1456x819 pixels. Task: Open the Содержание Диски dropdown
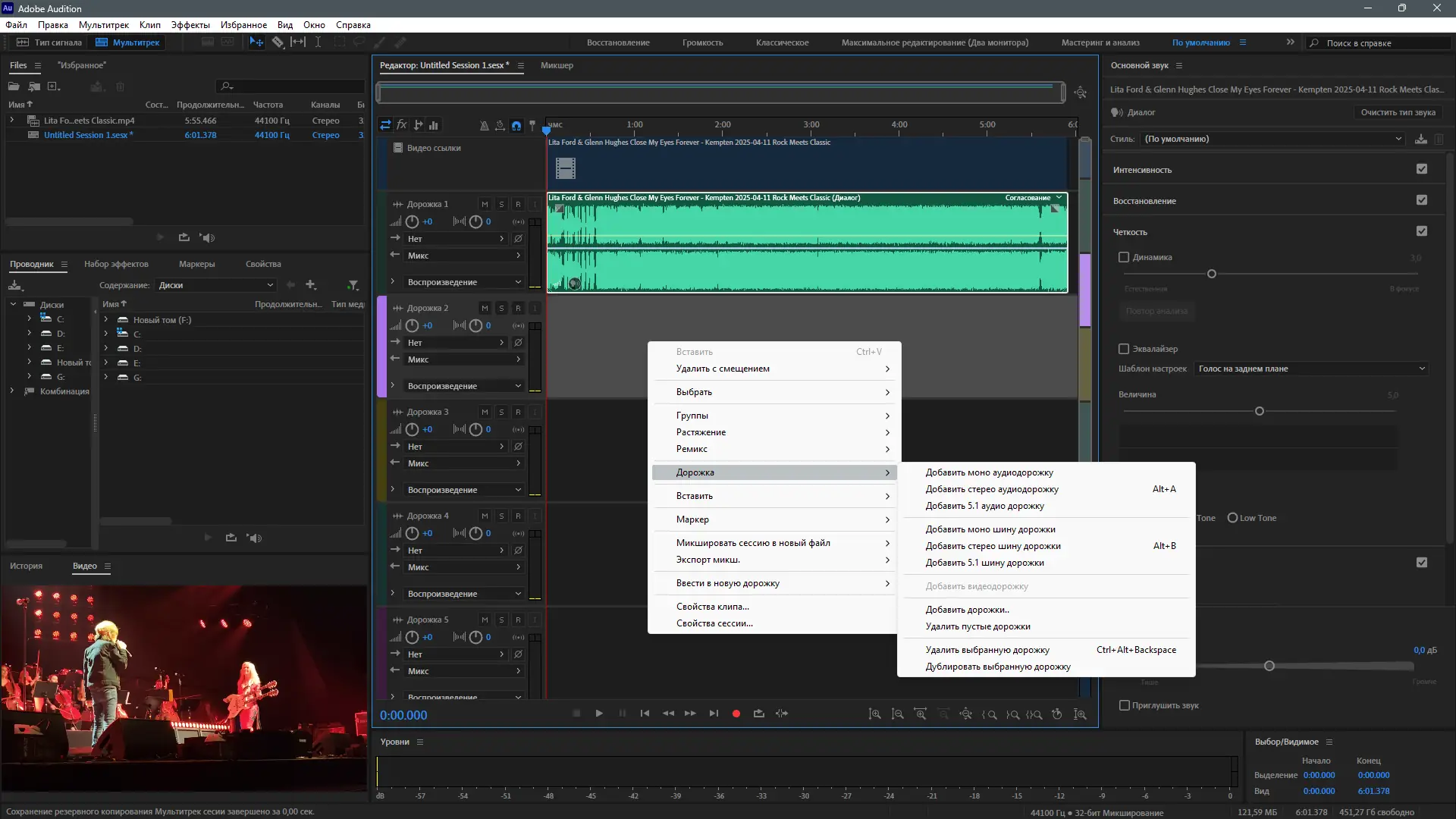[215, 285]
